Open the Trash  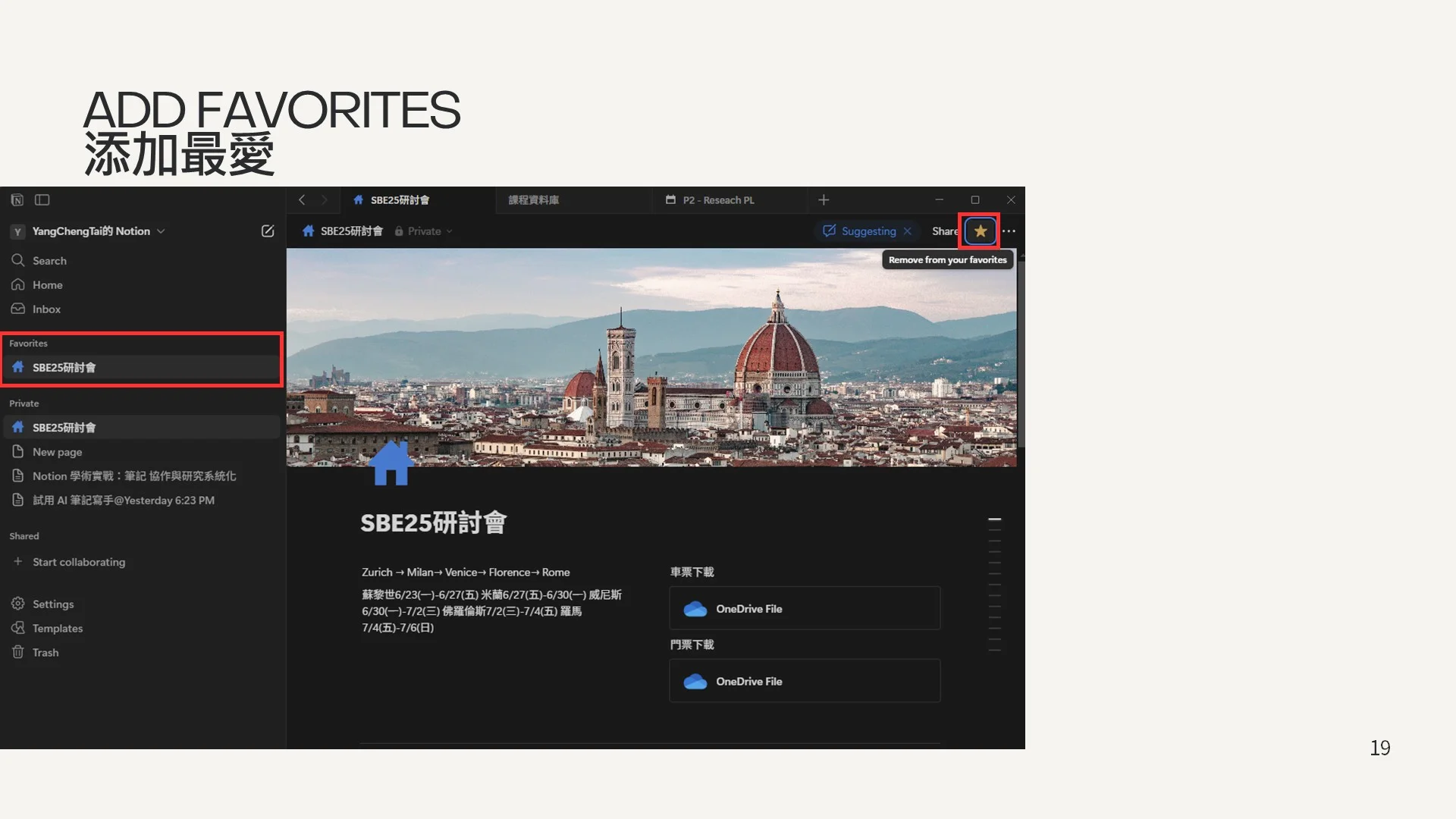tap(45, 653)
